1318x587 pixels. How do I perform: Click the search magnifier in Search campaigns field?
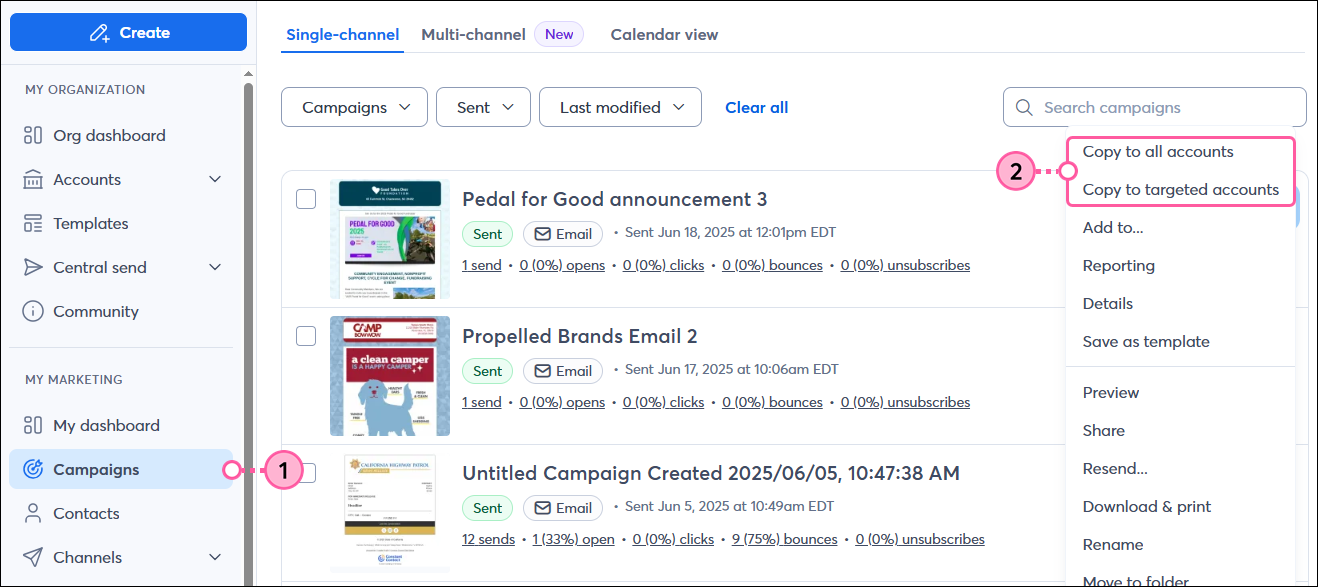(x=1023, y=107)
